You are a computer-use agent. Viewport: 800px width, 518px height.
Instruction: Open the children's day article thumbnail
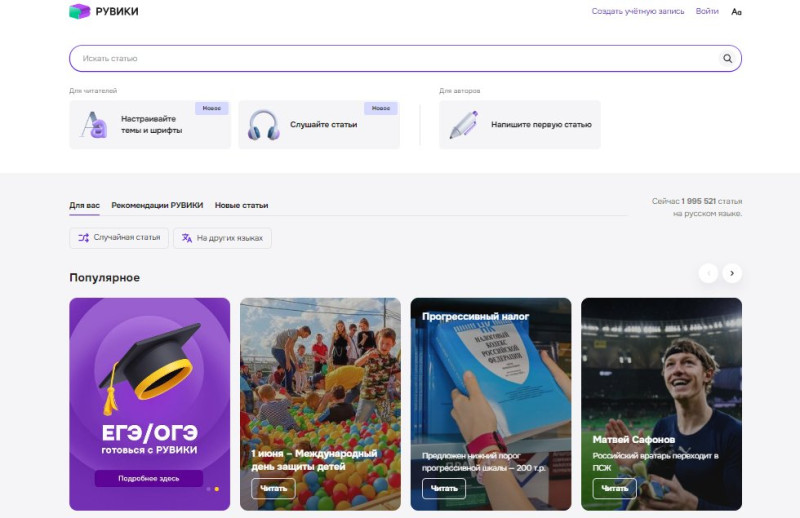click(x=320, y=380)
